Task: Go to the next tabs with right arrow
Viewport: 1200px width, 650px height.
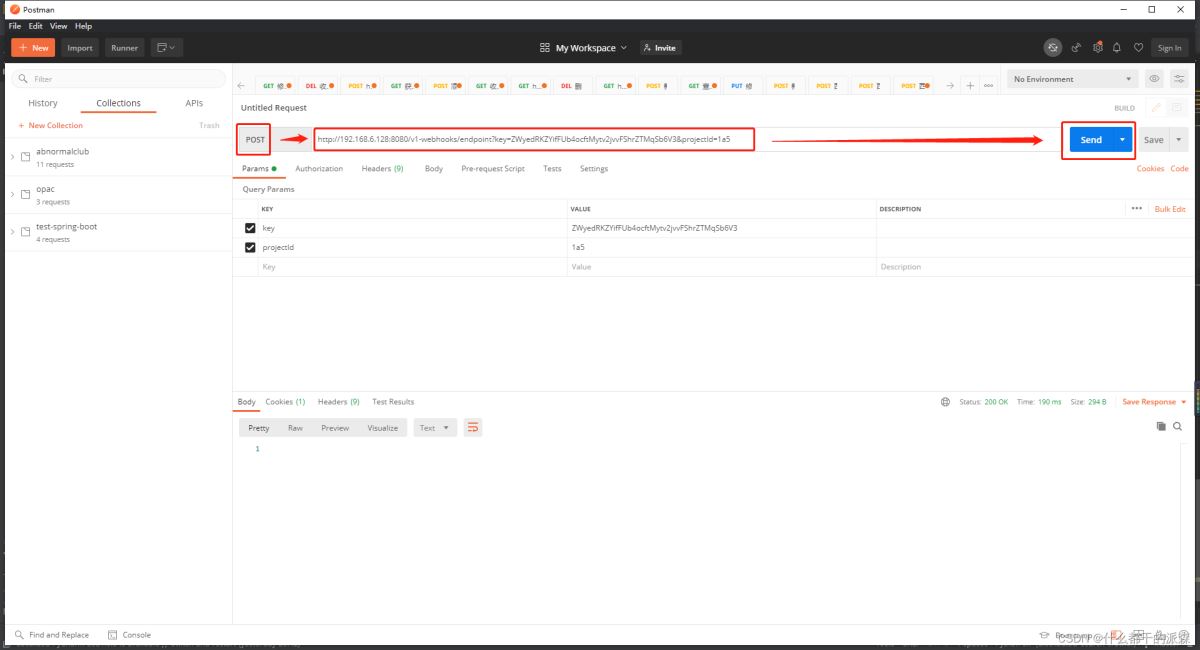Action: [950, 86]
